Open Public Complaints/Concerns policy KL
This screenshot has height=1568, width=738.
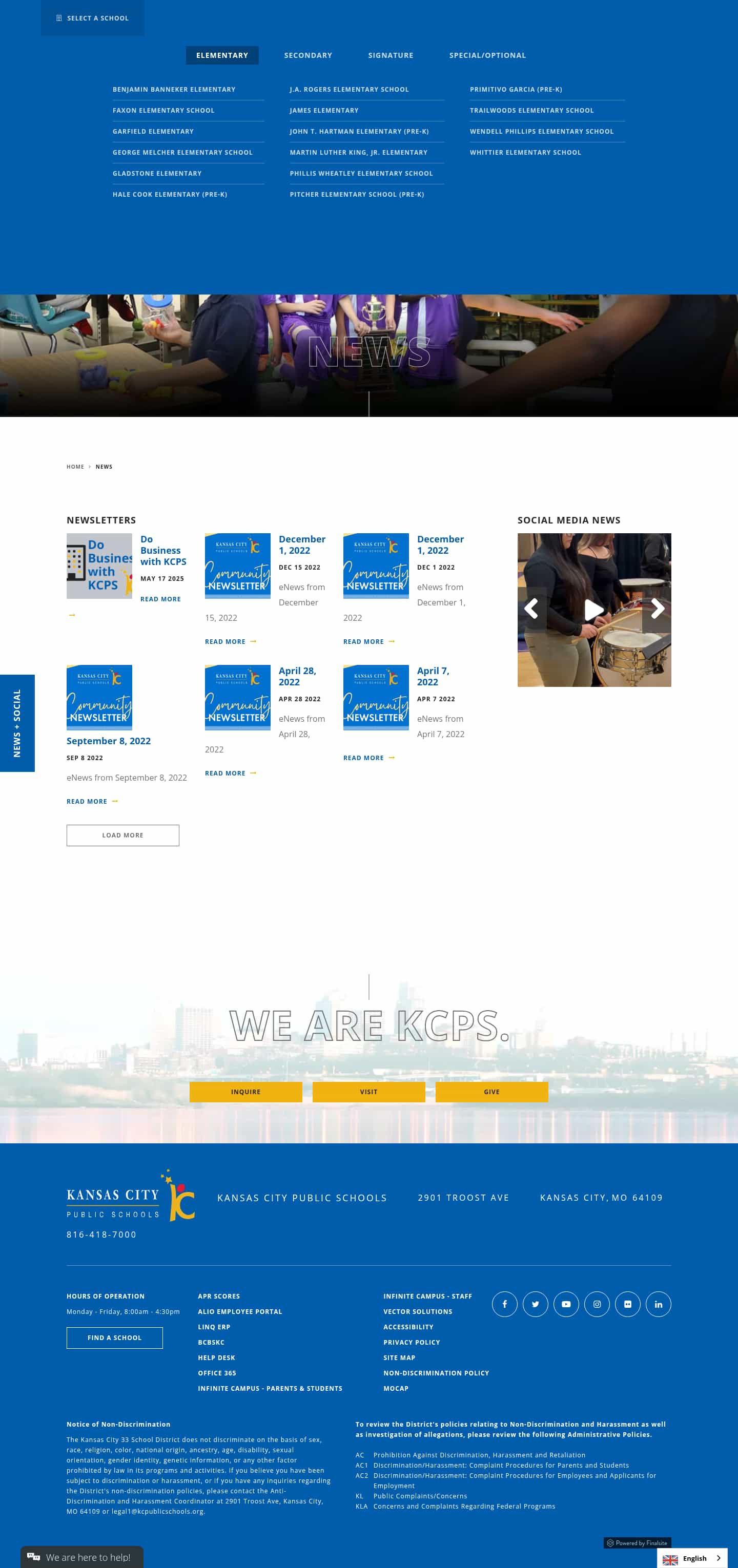[x=420, y=1496]
